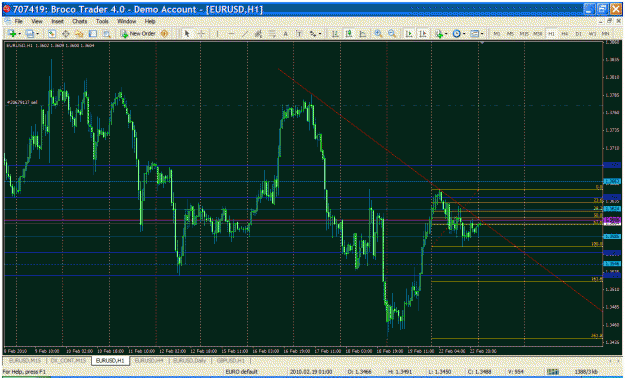Switch to M5 timeframe
The image size is (625, 378).
pos(510,34)
